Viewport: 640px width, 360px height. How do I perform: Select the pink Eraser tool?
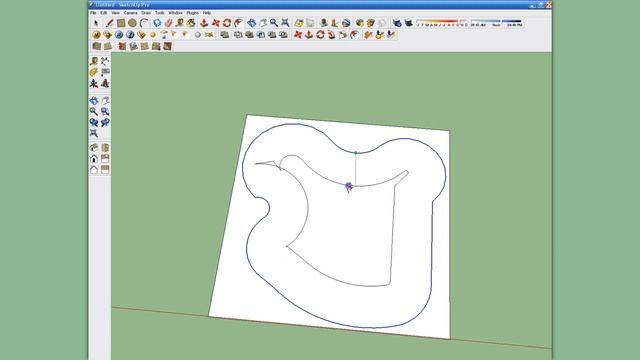pos(169,23)
